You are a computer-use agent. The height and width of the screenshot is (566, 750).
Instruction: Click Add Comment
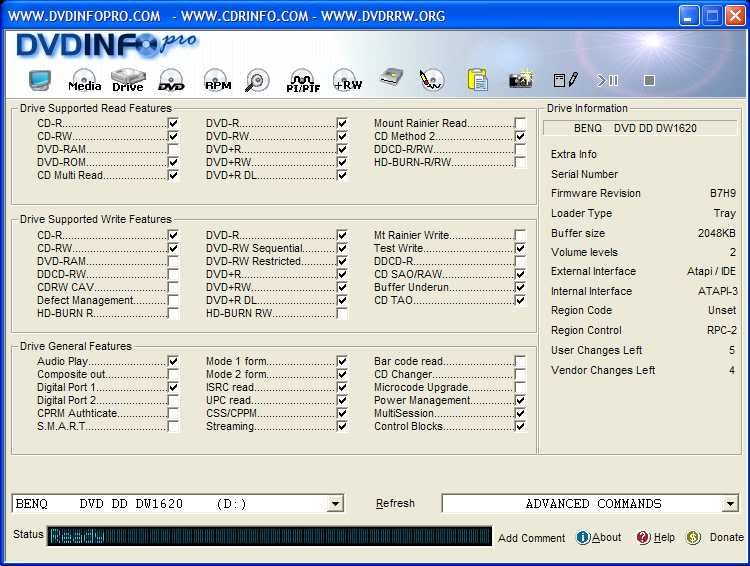click(x=531, y=538)
